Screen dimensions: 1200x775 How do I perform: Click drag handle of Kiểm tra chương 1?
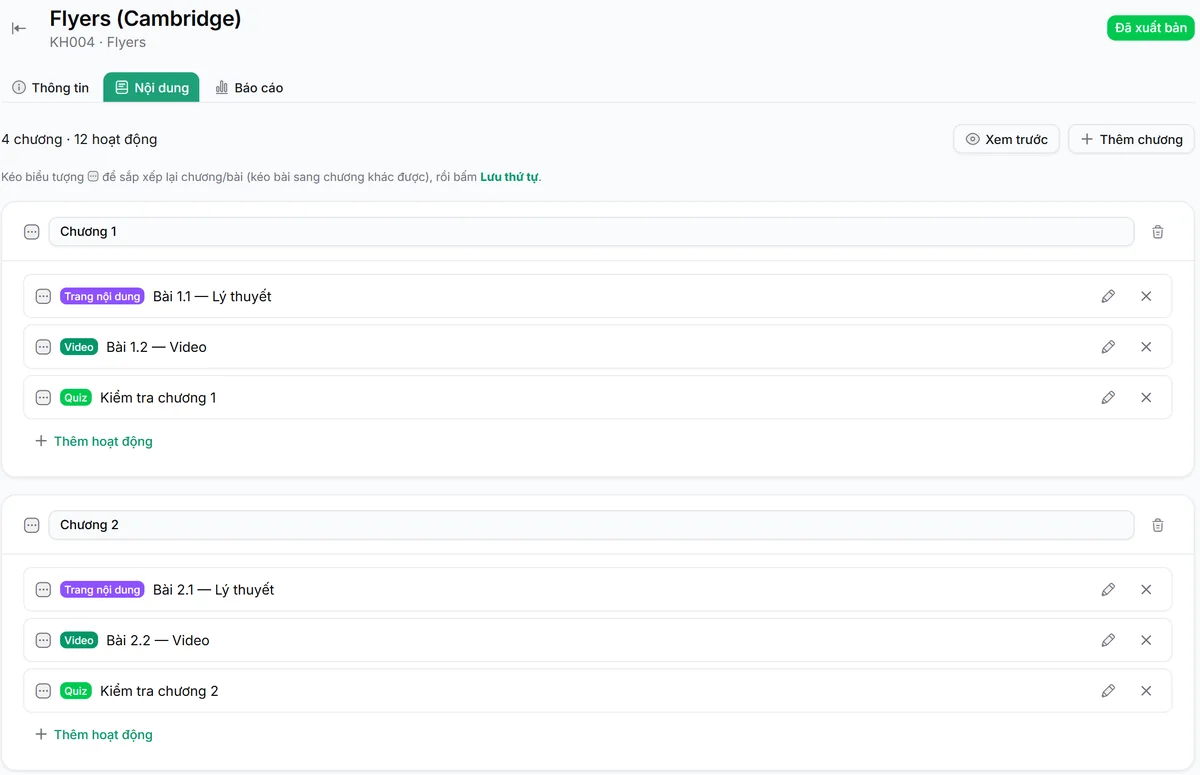pyautogui.click(x=43, y=398)
